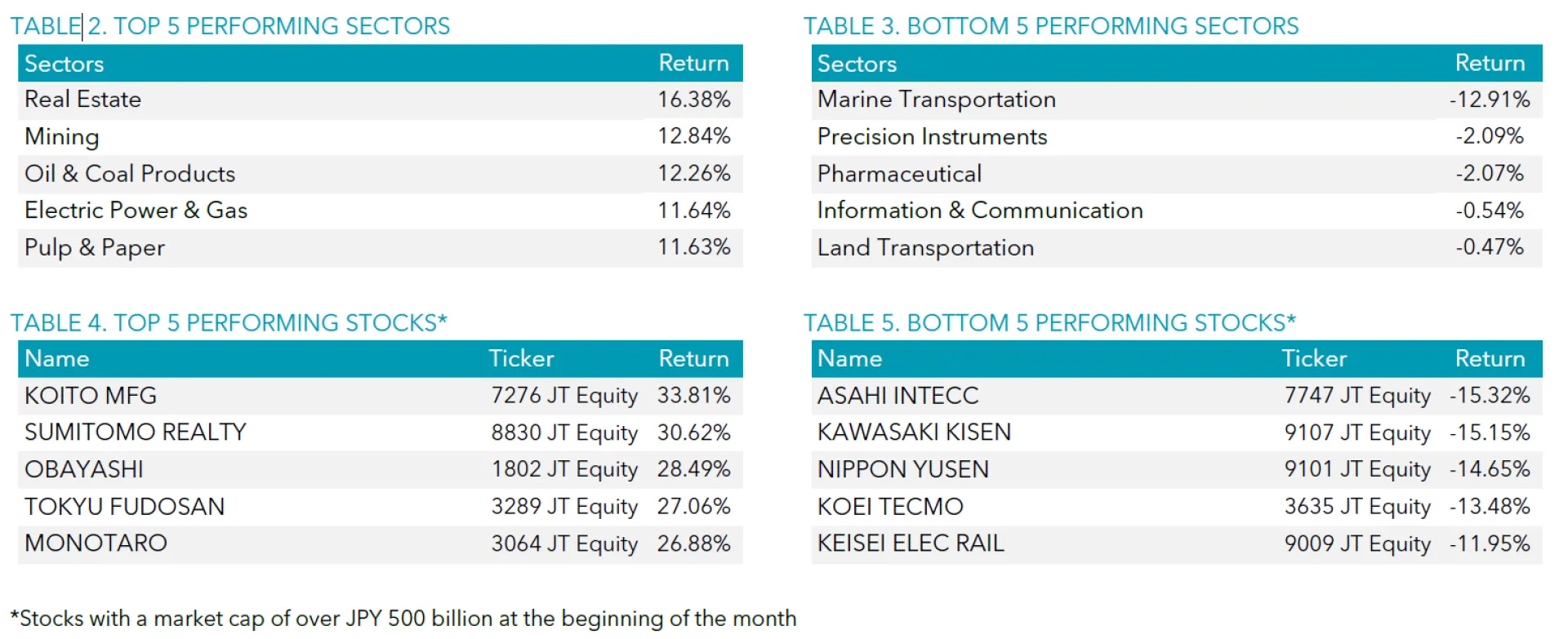Click the Table 3 Bottom 5 Performing Sectors title
The height and width of the screenshot is (639, 1568).
(x=1050, y=26)
